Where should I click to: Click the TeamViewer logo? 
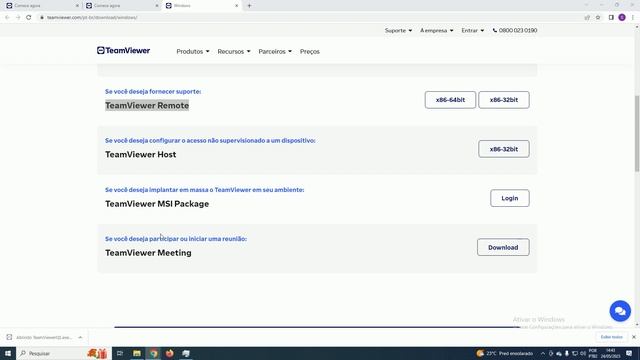(123, 51)
